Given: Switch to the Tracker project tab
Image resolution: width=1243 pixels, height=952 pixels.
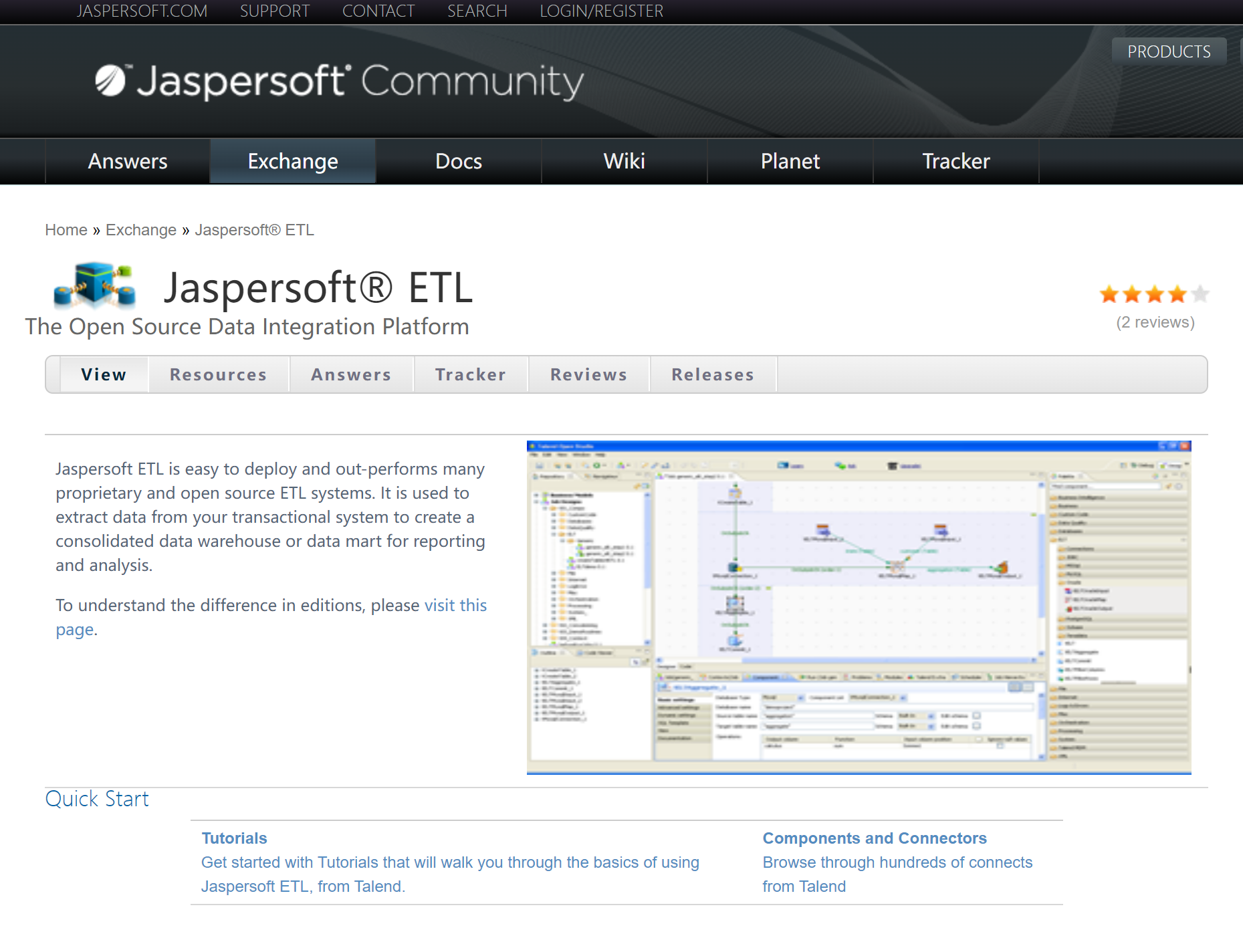Looking at the screenshot, I should coord(471,374).
